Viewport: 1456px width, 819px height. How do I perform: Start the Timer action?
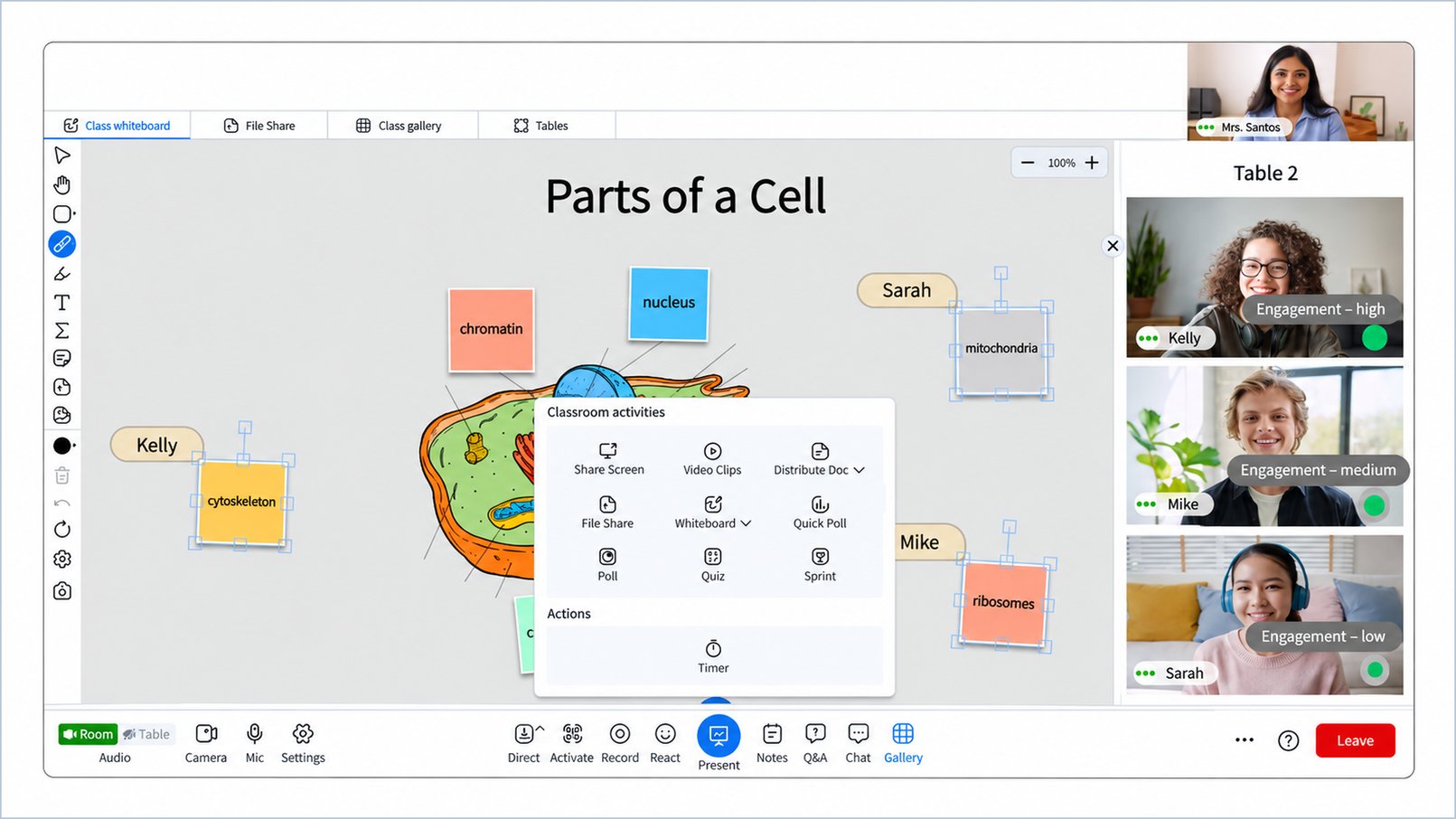click(713, 656)
